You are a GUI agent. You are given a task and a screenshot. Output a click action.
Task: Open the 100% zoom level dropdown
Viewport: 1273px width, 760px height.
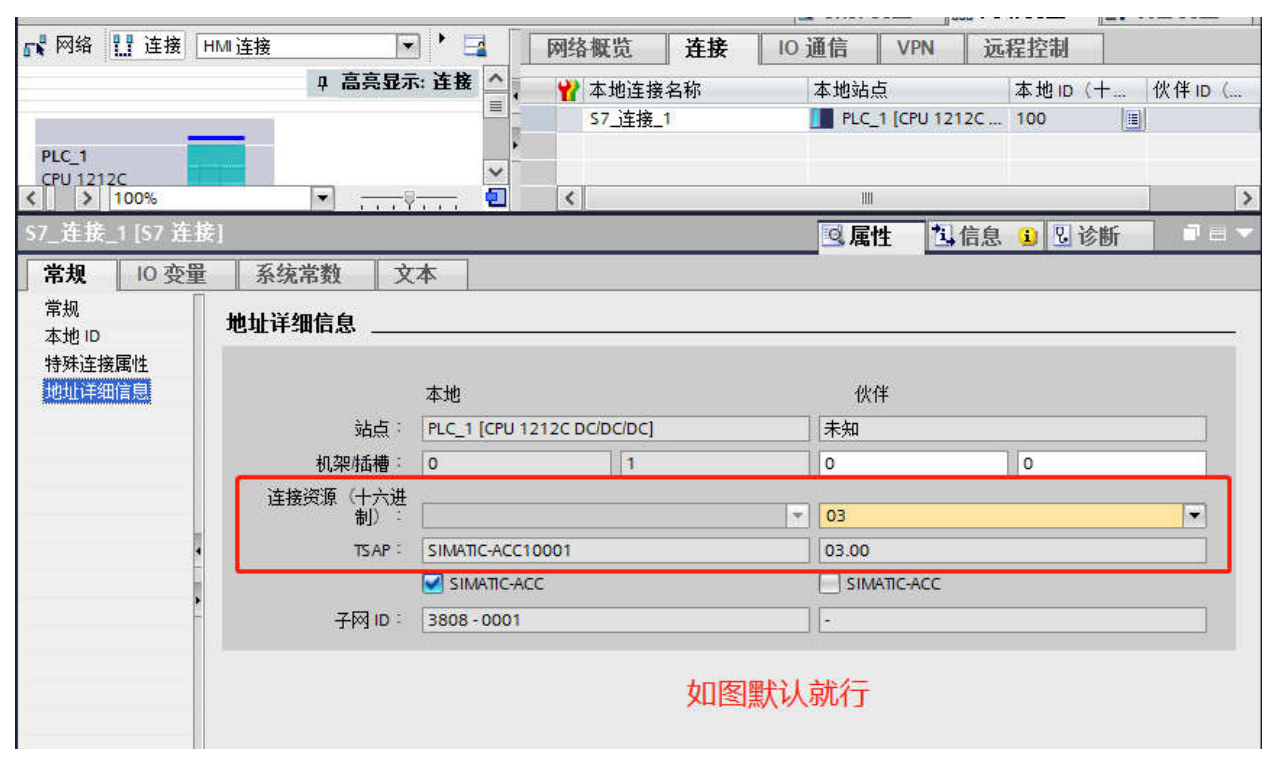click(322, 198)
